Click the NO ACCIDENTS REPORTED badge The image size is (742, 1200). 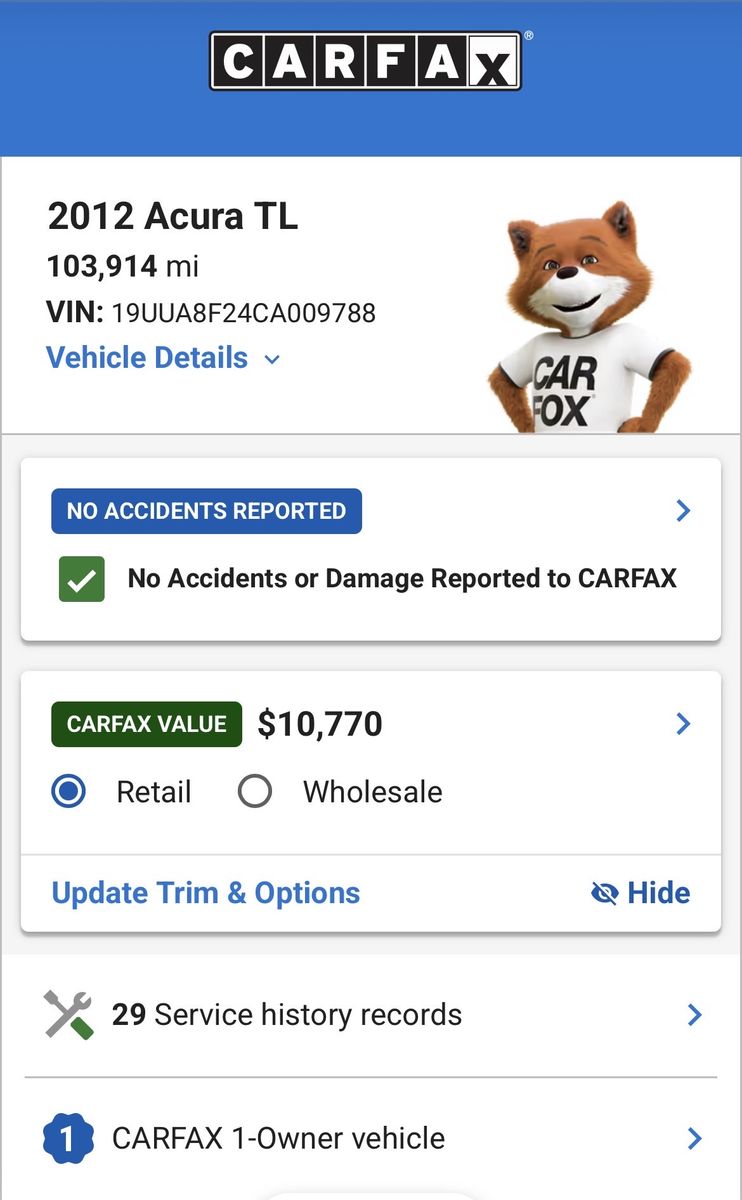206,511
